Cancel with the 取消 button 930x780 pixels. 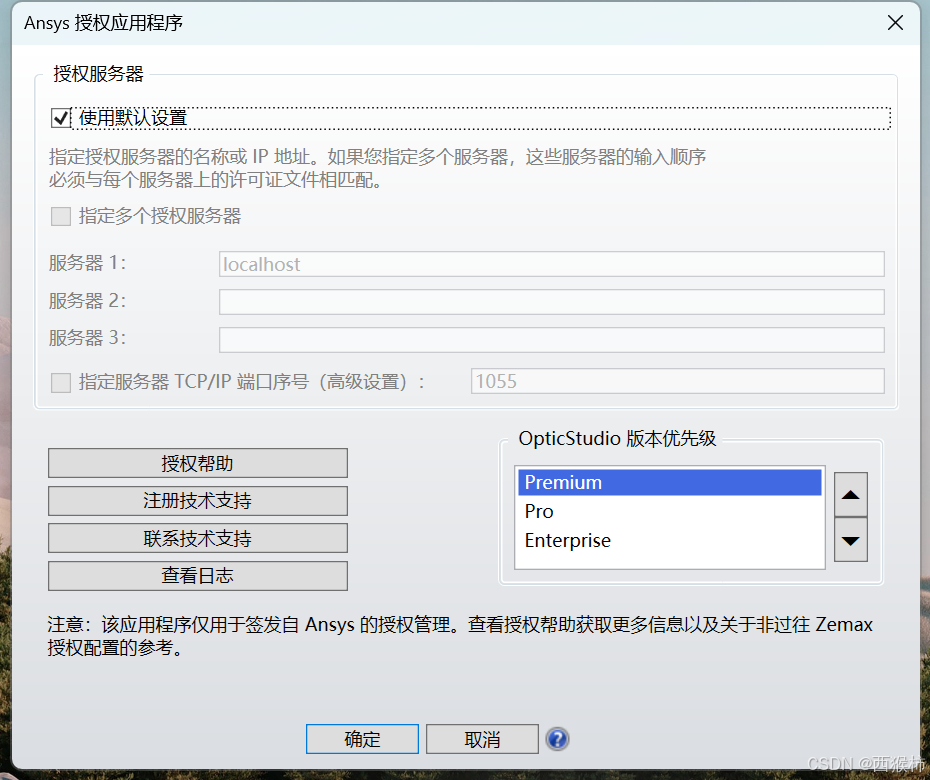pyautogui.click(x=482, y=739)
